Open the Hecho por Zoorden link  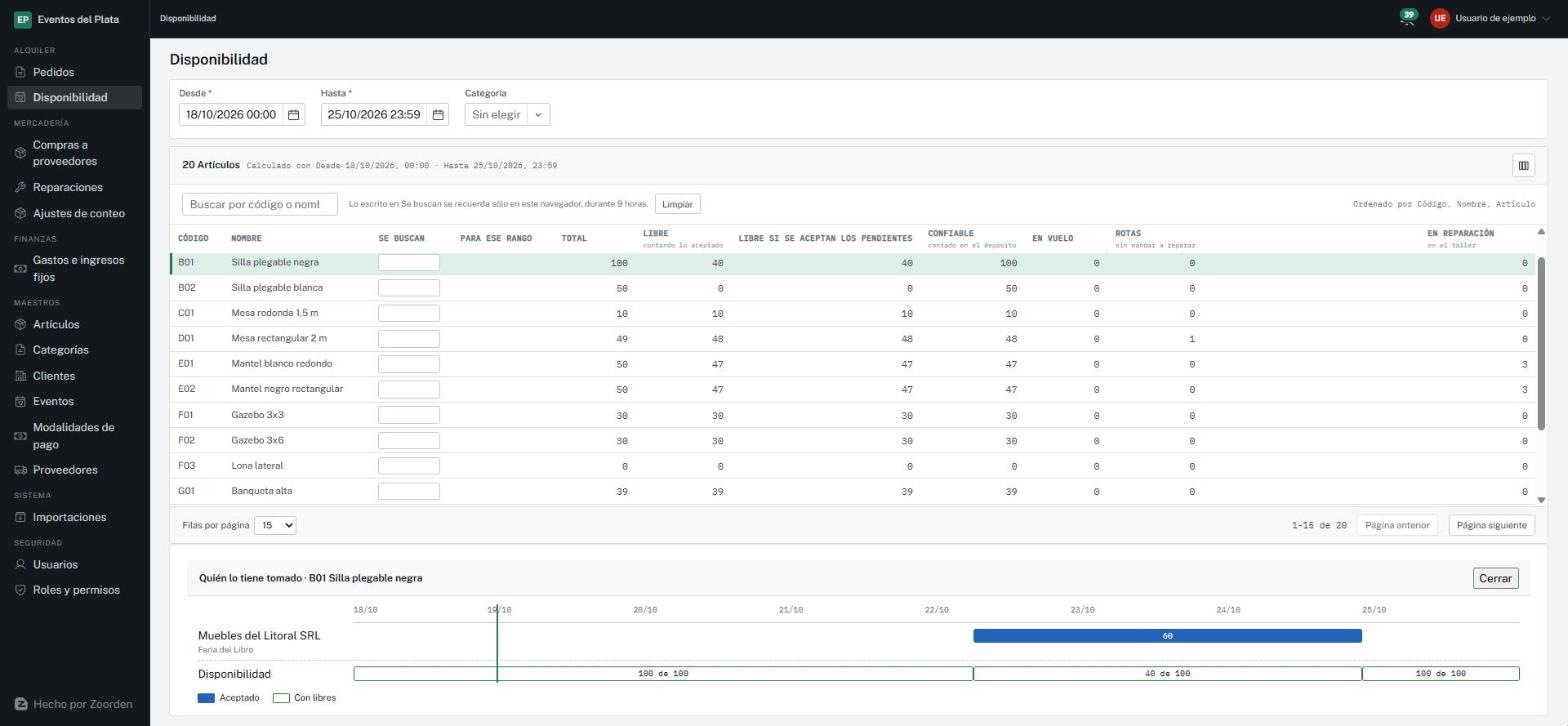[74, 704]
